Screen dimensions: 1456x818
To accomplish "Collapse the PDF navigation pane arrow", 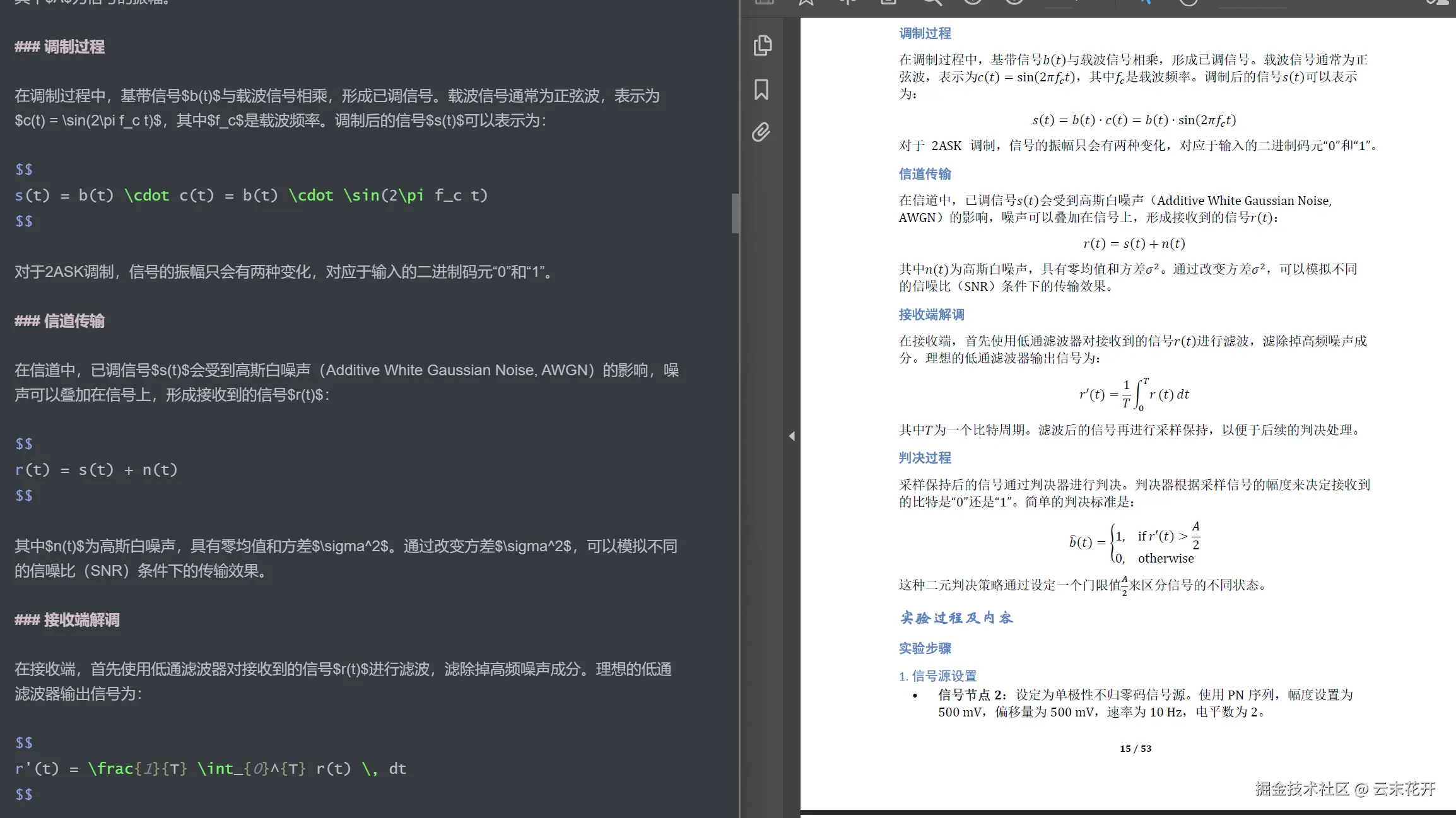I will (792, 436).
